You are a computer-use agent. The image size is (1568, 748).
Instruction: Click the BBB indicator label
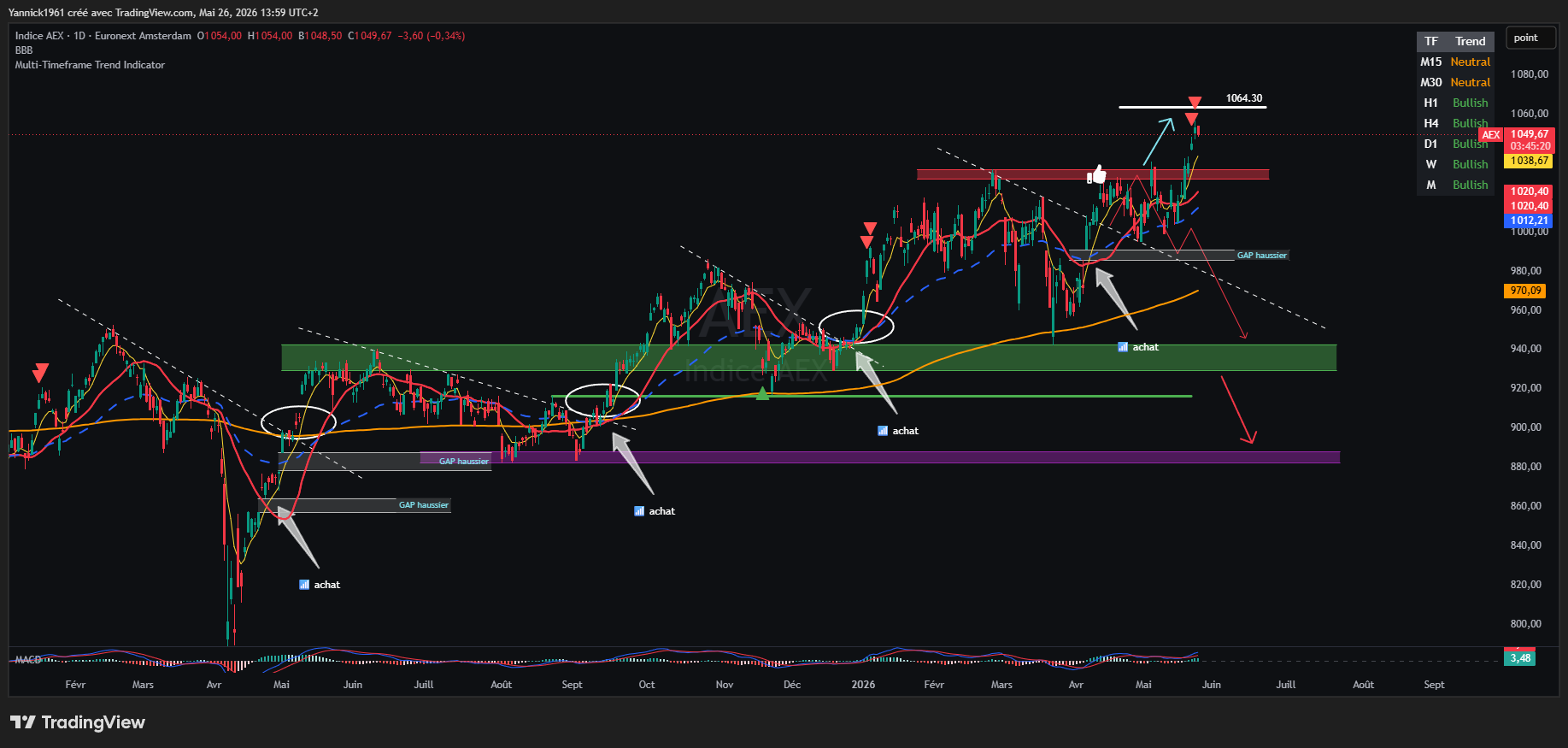[x=24, y=50]
